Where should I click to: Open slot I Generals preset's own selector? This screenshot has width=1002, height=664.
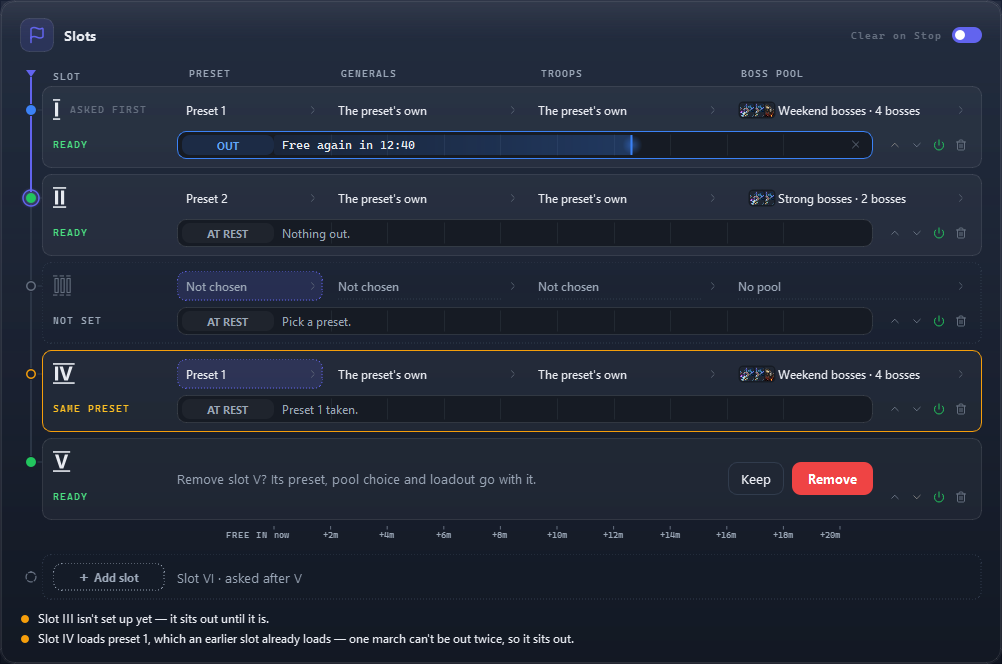(426, 111)
